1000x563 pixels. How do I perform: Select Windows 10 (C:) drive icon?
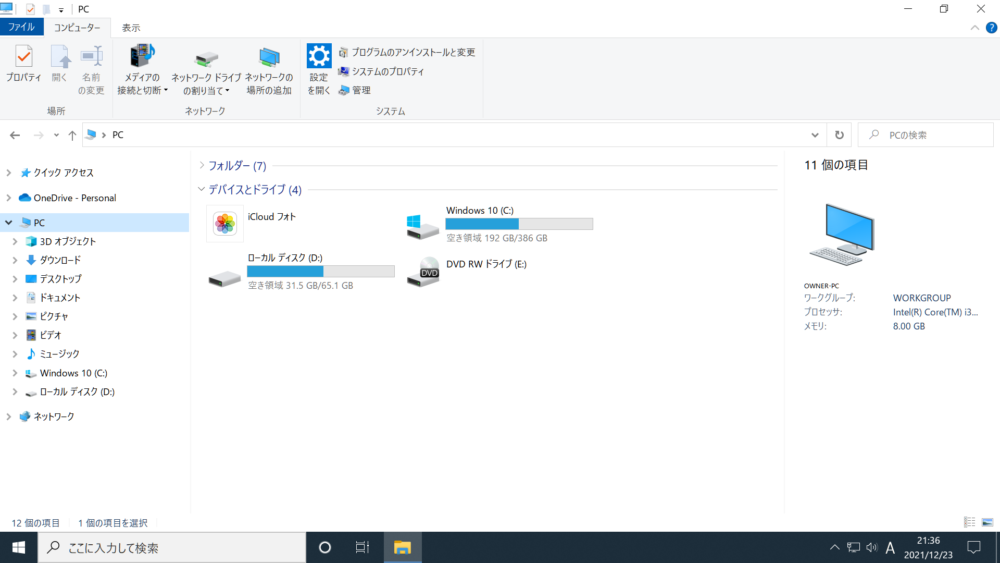(x=423, y=226)
